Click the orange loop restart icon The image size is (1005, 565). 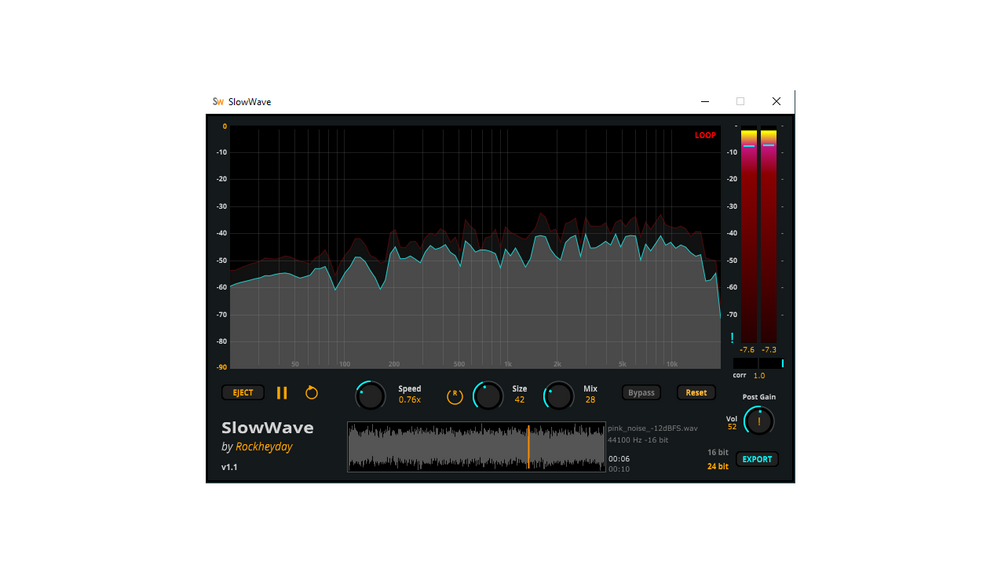tap(311, 393)
